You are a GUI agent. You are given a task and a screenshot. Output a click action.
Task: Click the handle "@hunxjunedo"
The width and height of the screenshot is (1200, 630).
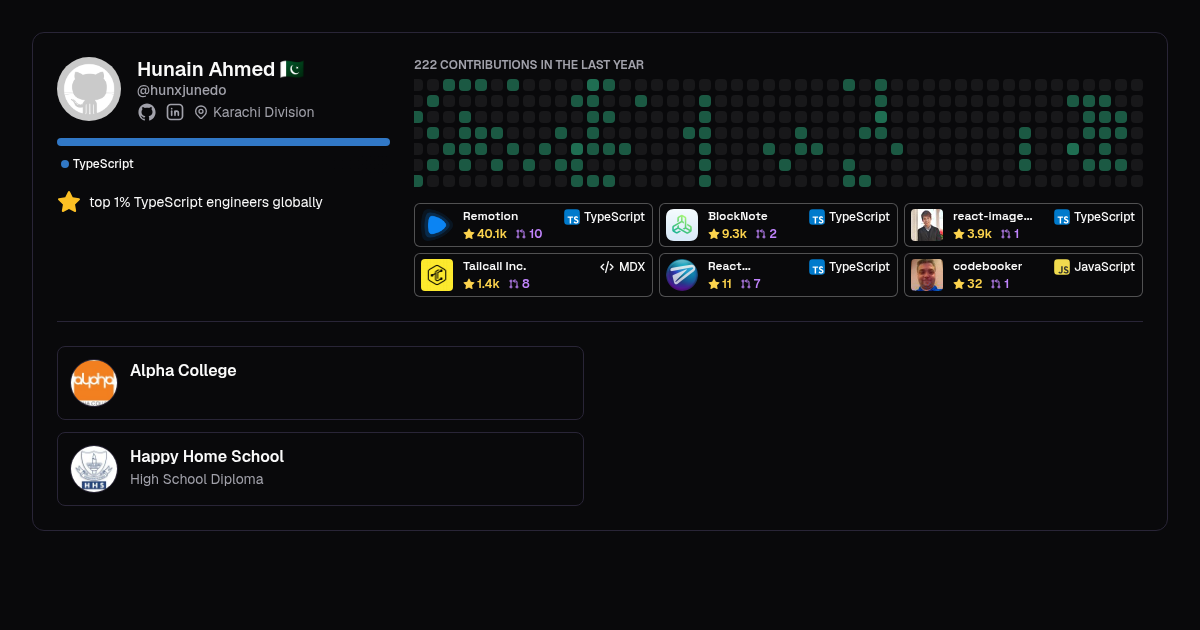(x=182, y=90)
